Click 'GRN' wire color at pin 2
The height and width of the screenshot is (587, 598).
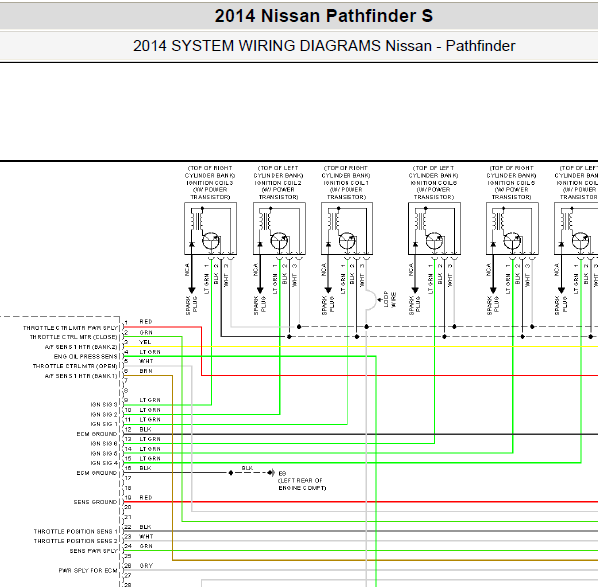(x=146, y=332)
